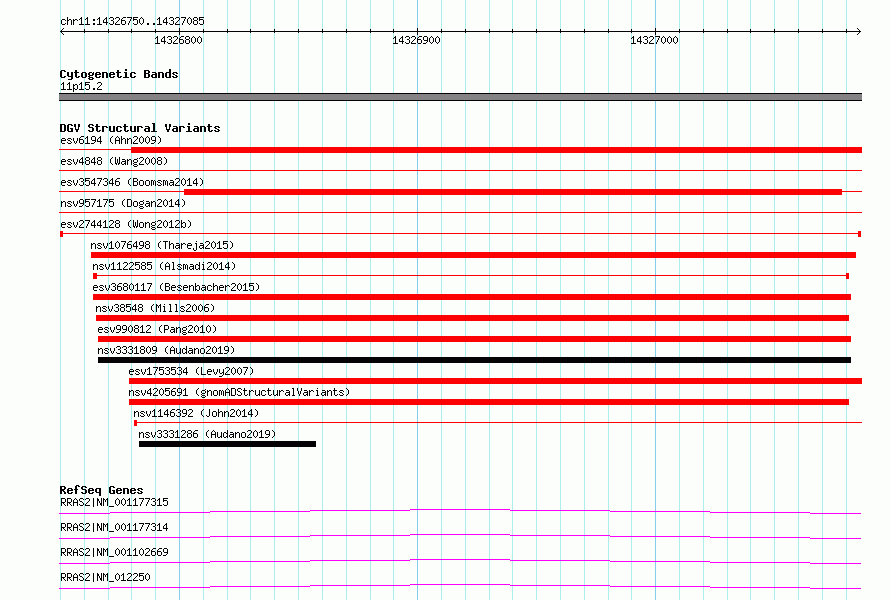
Task: Open variant nsv38548 (Mills2006) label
Action: (155, 308)
